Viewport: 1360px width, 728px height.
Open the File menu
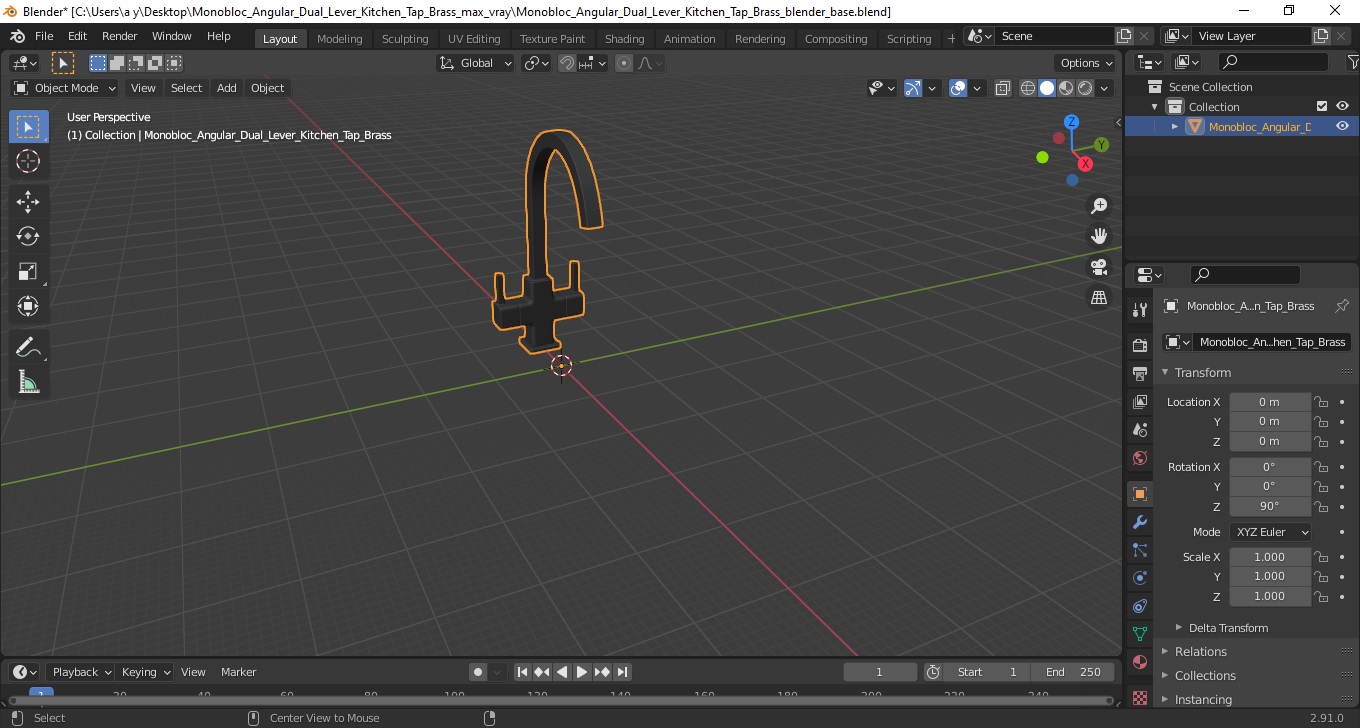44,36
